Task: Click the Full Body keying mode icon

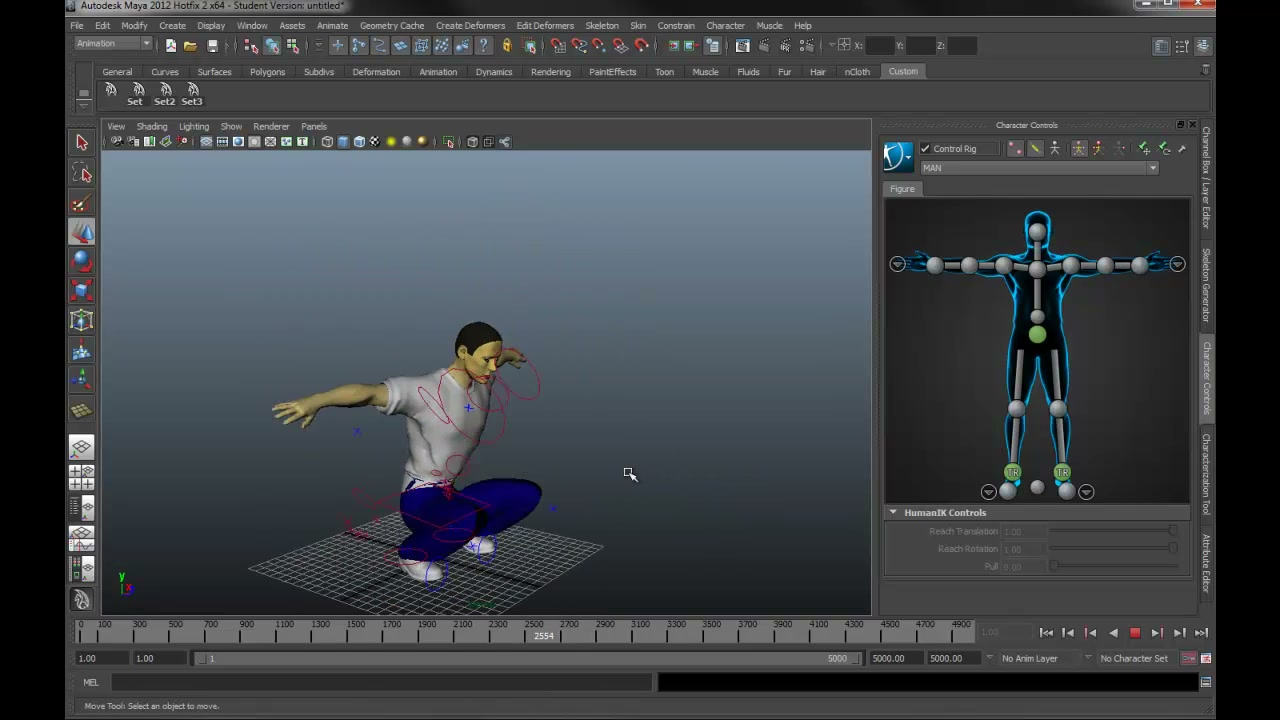Action: 1079,148
